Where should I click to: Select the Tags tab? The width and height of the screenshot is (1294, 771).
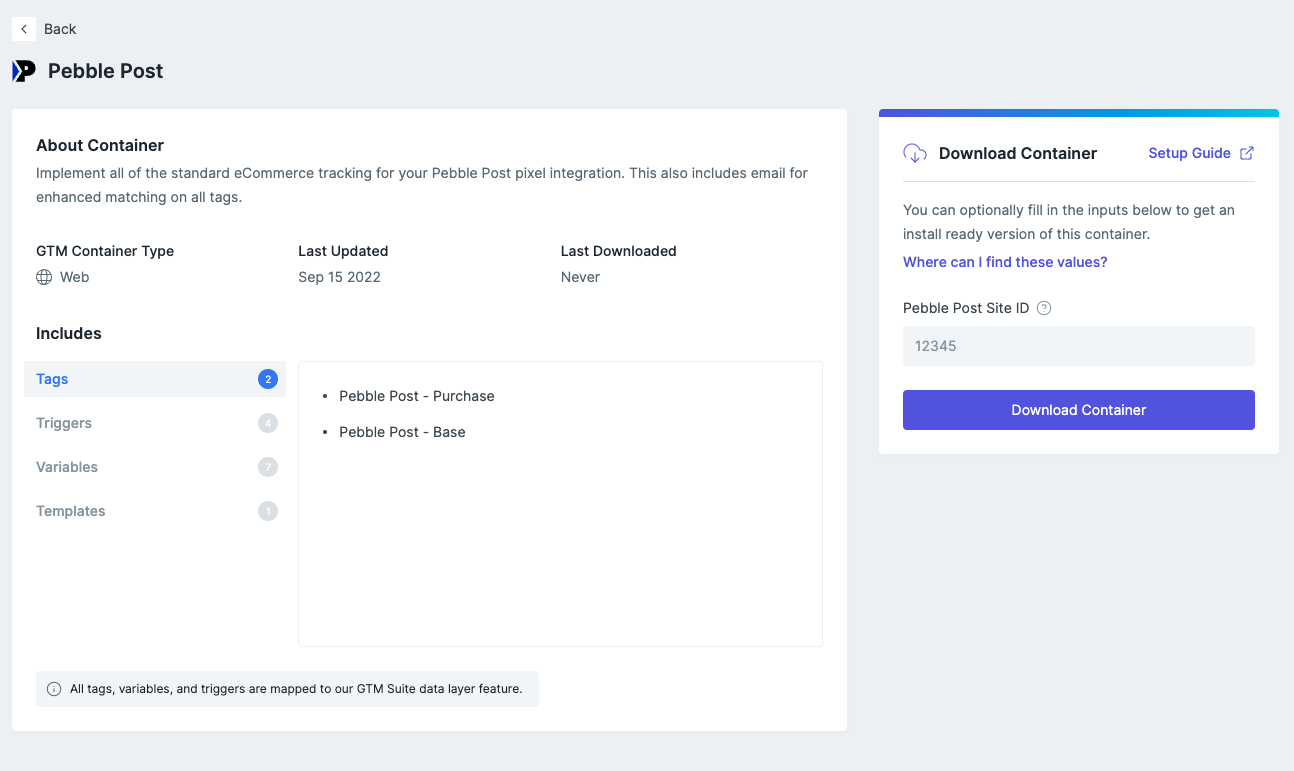155,379
